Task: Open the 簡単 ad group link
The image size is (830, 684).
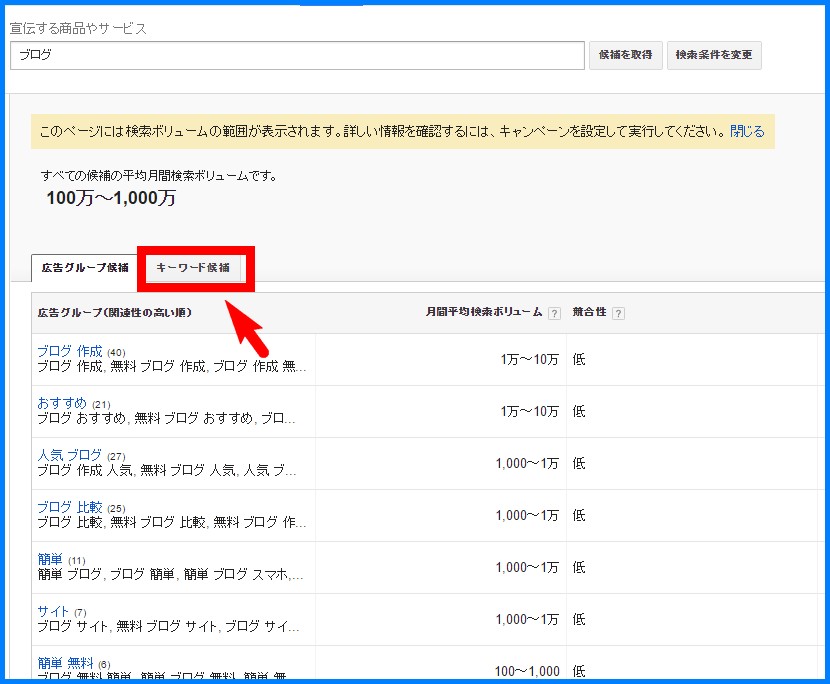Action: [x=50, y=559]
